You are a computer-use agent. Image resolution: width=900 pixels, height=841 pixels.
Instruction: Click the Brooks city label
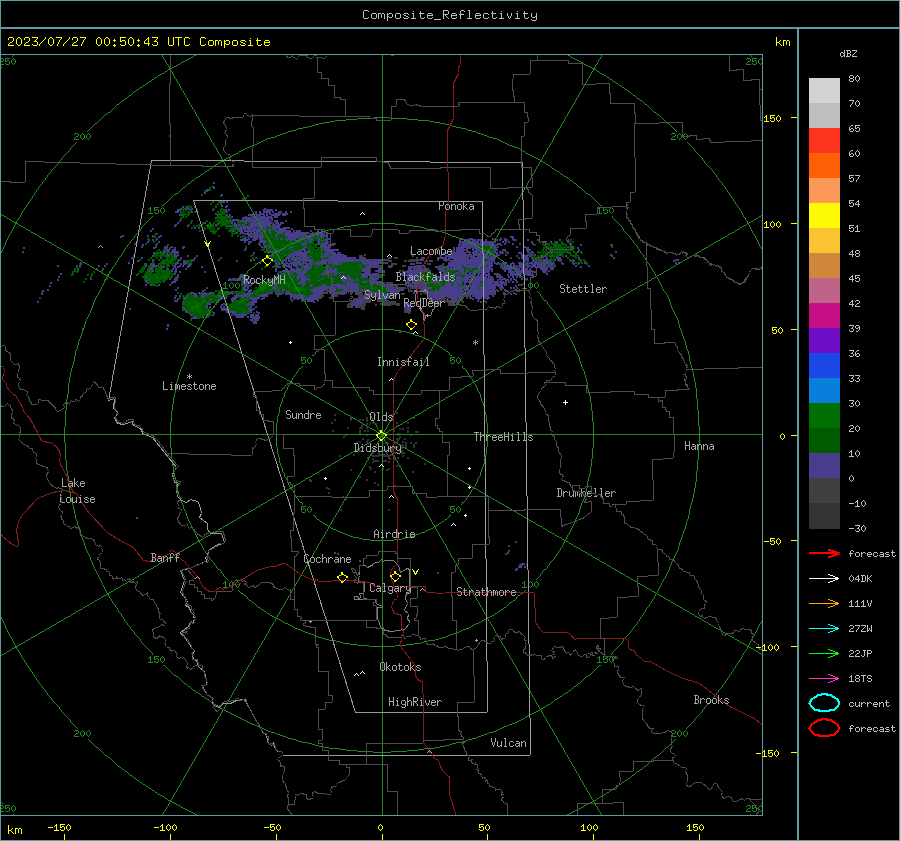(x=711, y=700)
